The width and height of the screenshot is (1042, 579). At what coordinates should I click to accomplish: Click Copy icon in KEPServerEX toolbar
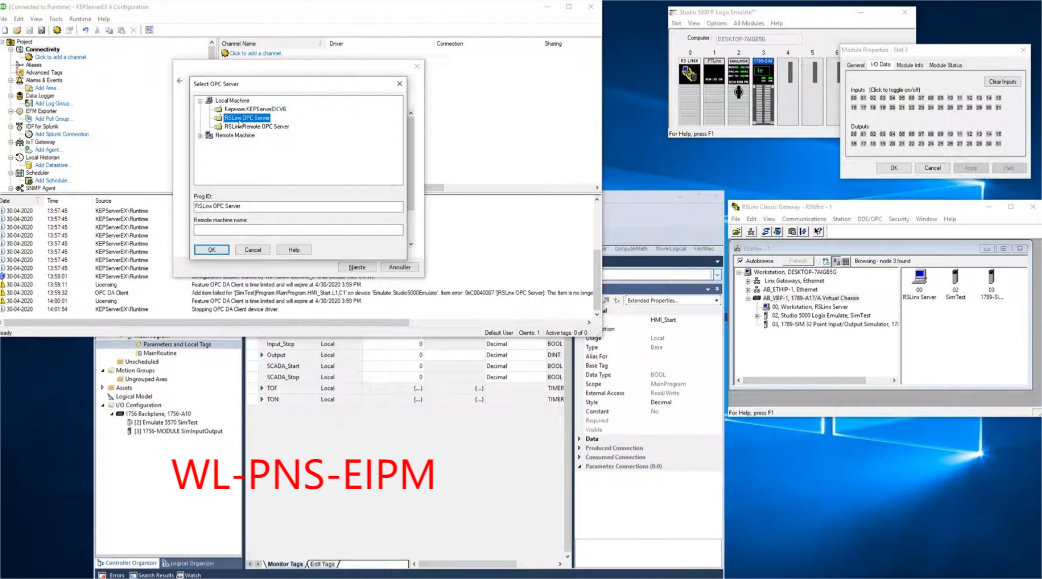point(109,30)
